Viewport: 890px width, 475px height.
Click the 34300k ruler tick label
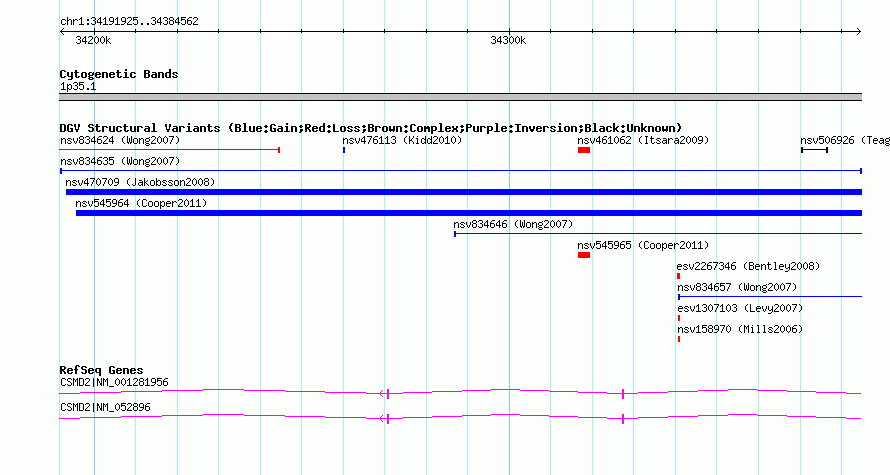coord(508,40)
